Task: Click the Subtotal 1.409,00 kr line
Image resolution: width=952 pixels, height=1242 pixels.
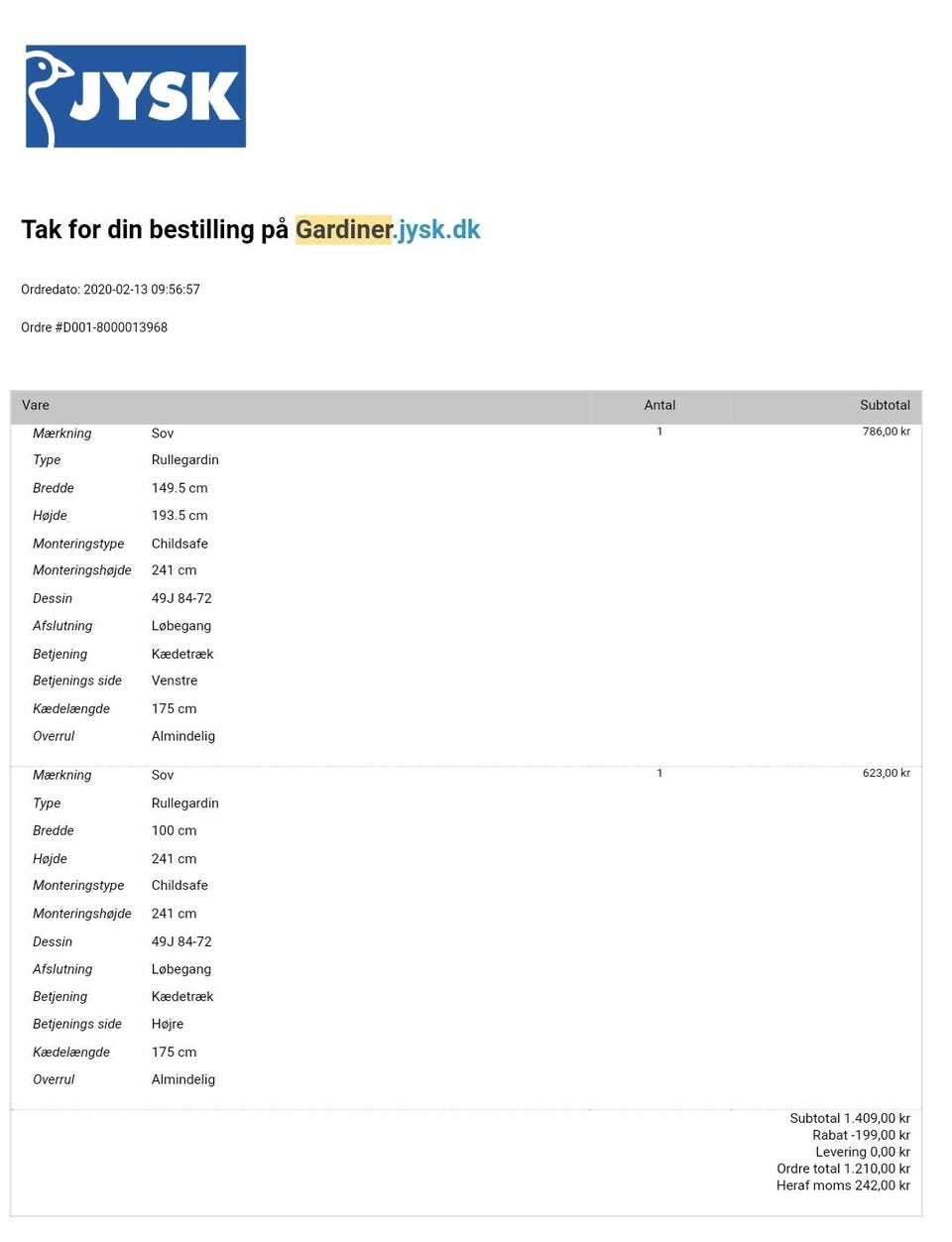Action: pos(850,1118)
